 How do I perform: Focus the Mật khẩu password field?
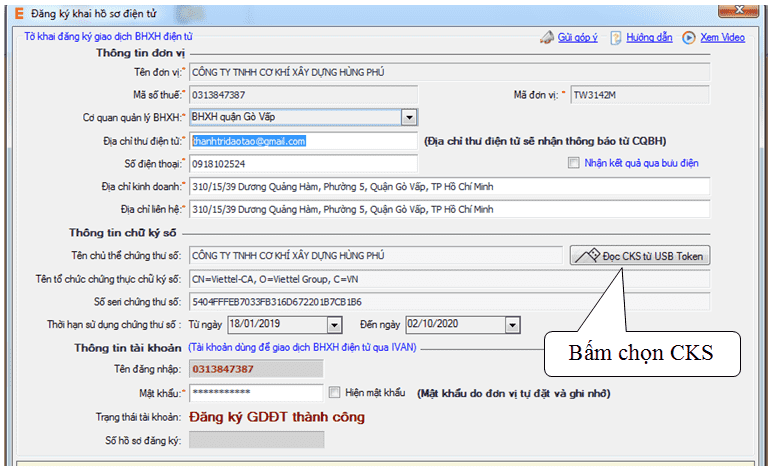pos(256,392)
